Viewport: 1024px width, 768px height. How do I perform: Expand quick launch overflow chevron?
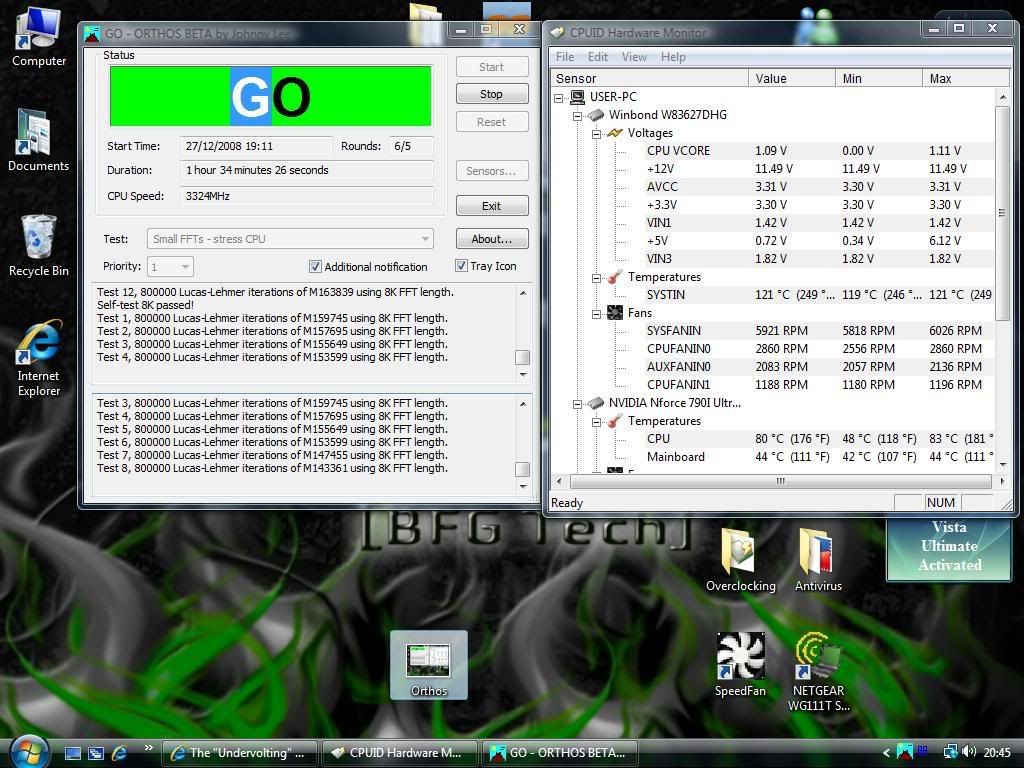click(x=148, y=748)
